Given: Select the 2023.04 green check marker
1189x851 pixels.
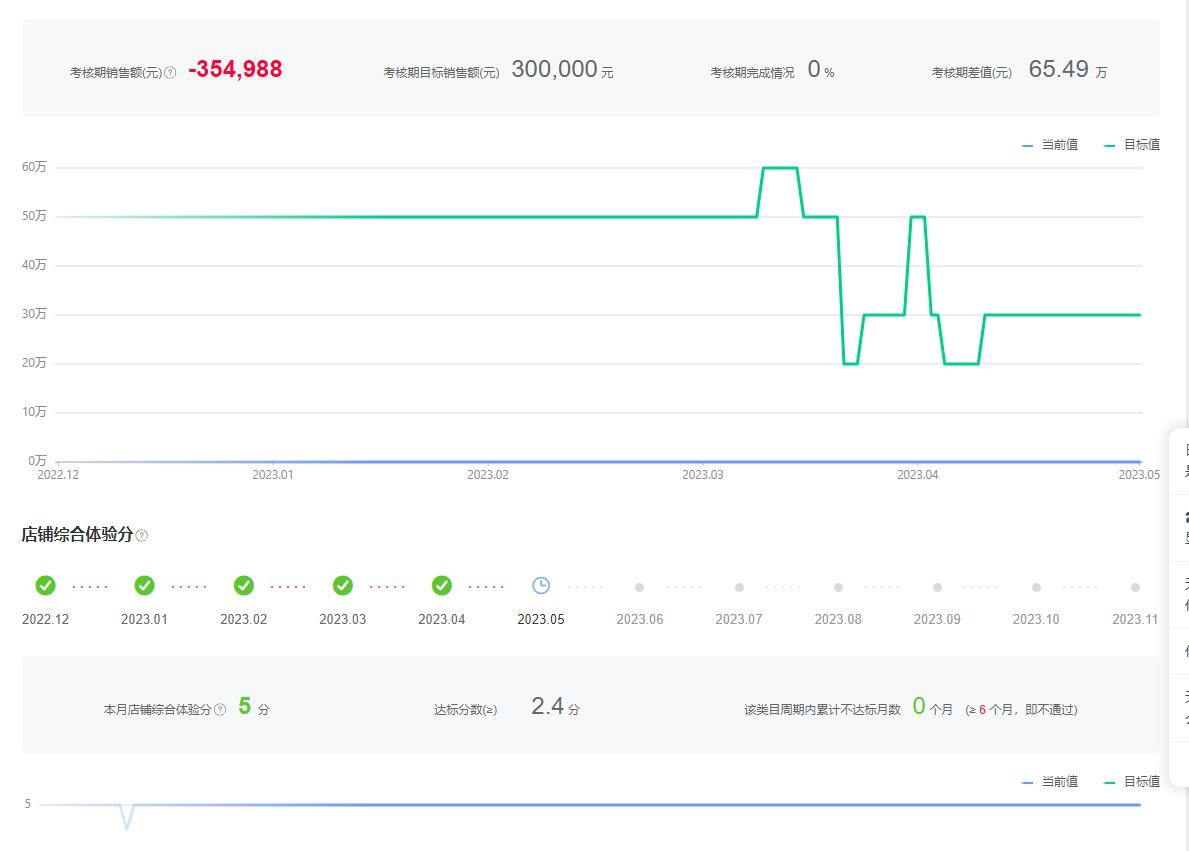Looking at the screenshot, I should click(441, 586).
